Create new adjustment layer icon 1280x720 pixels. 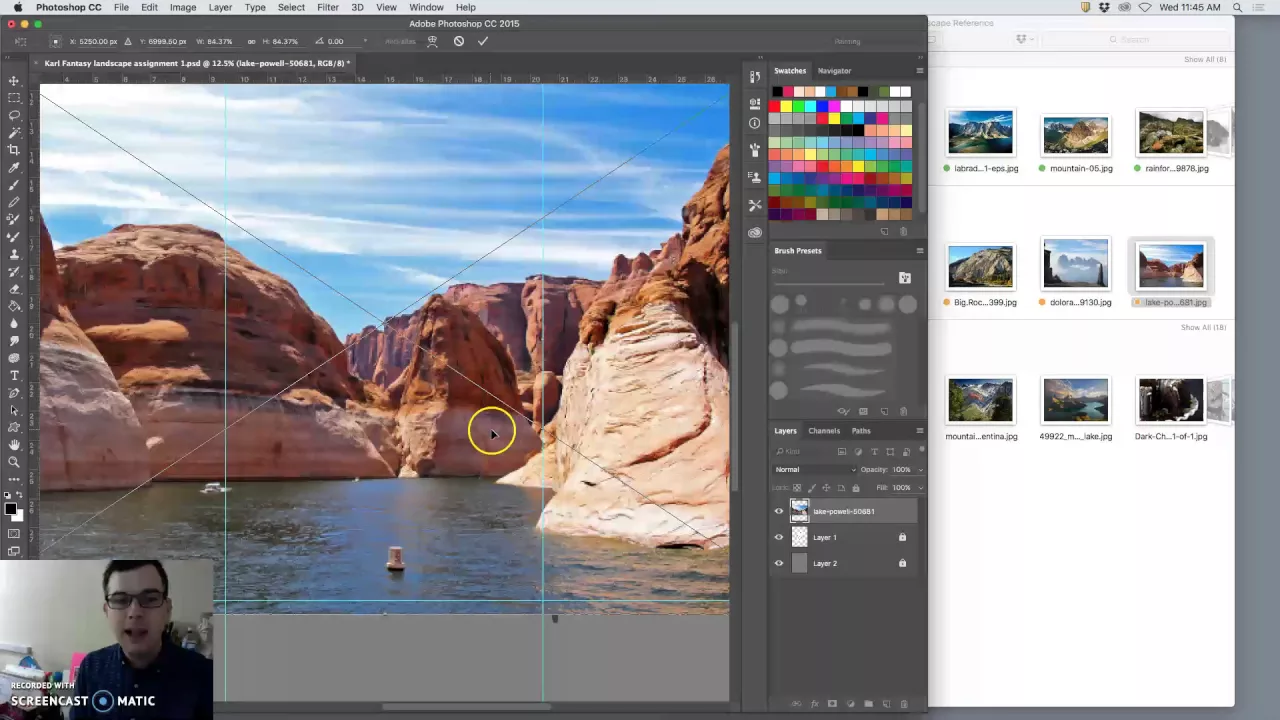point(850,704)
